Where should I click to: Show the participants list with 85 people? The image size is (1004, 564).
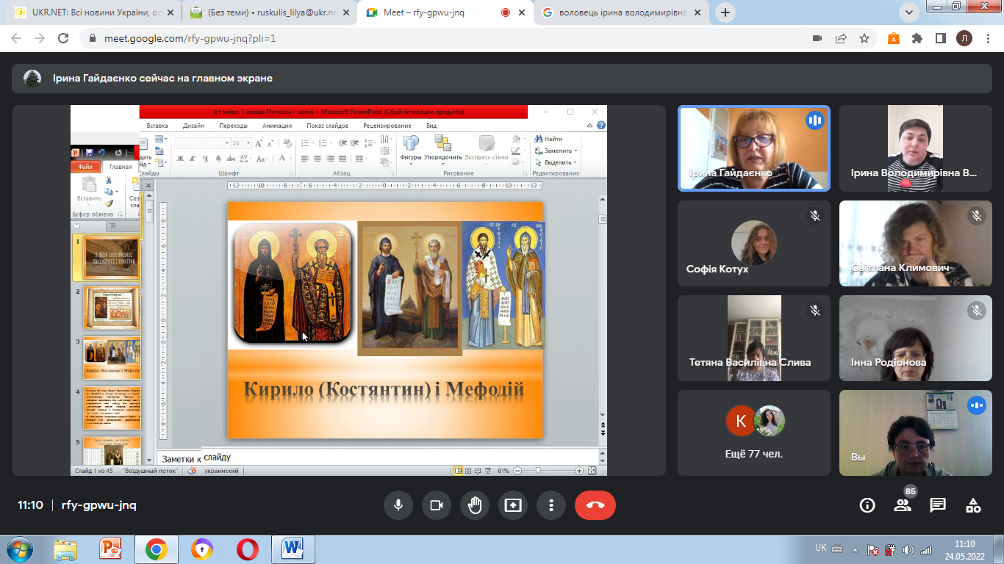click(902, 505)
